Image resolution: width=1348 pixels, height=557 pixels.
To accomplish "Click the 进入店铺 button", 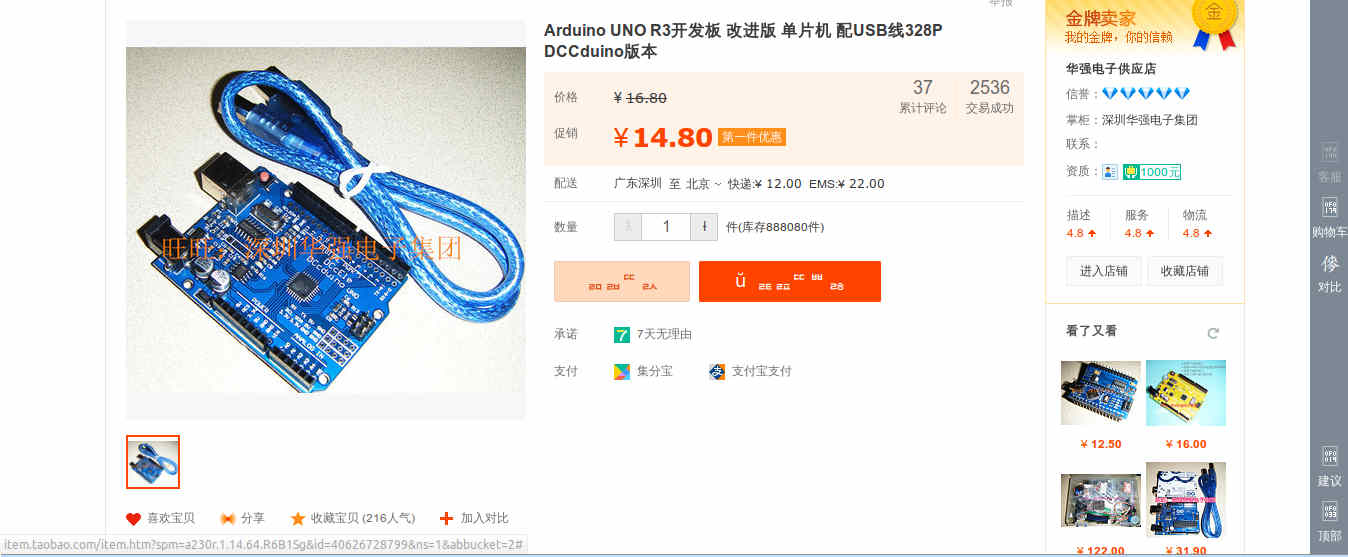I will pyautogui.click(x=1104, y=271).
